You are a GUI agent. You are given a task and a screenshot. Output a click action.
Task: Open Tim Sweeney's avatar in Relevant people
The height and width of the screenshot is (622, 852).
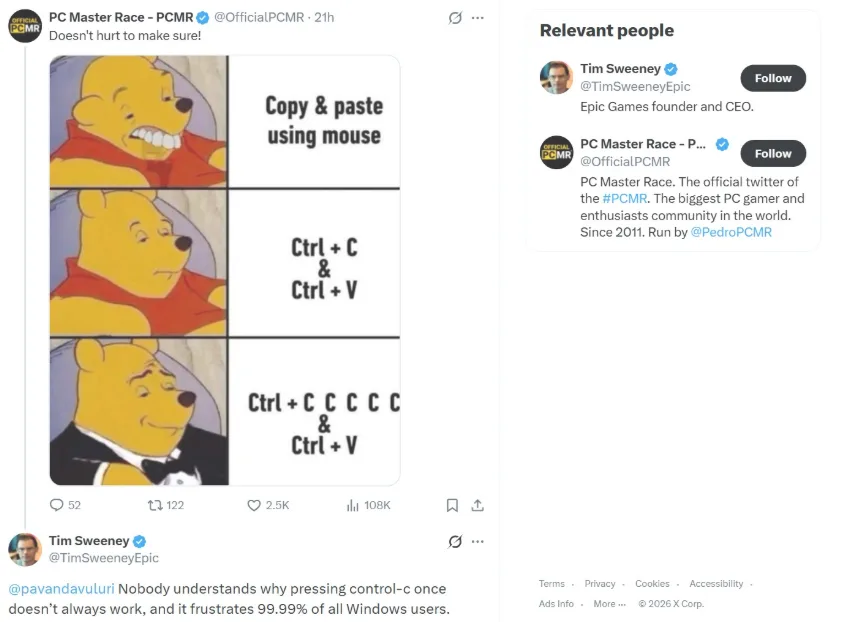click(556, 78)
